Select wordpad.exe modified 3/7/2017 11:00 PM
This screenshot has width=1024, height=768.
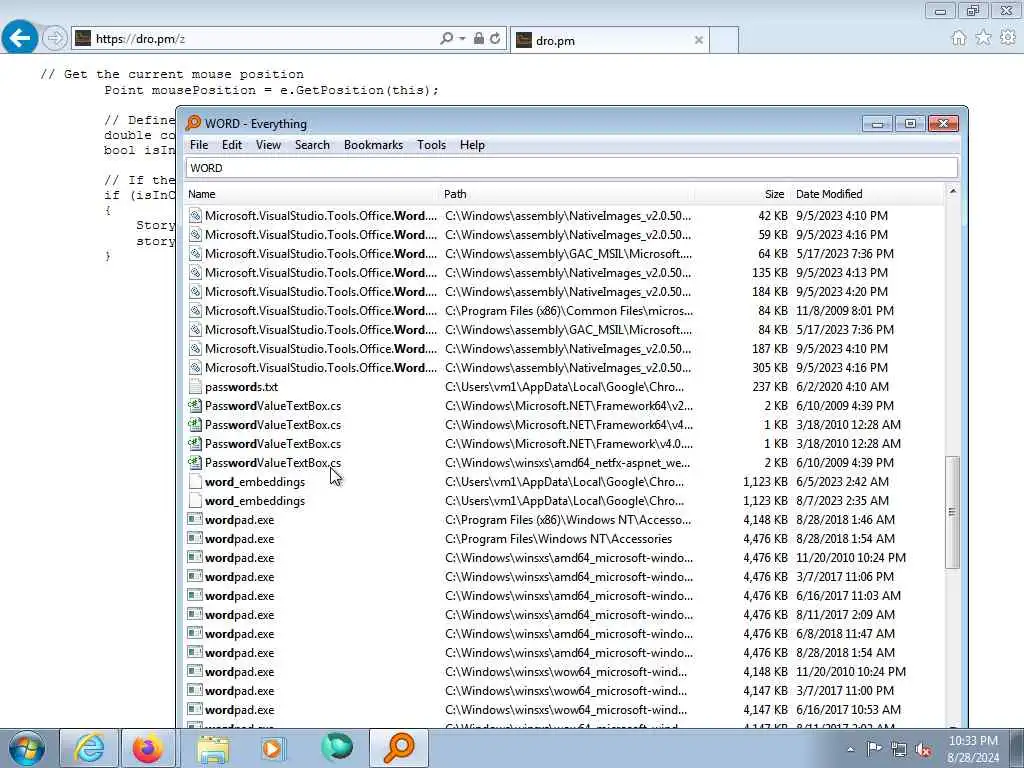point(240,691)
